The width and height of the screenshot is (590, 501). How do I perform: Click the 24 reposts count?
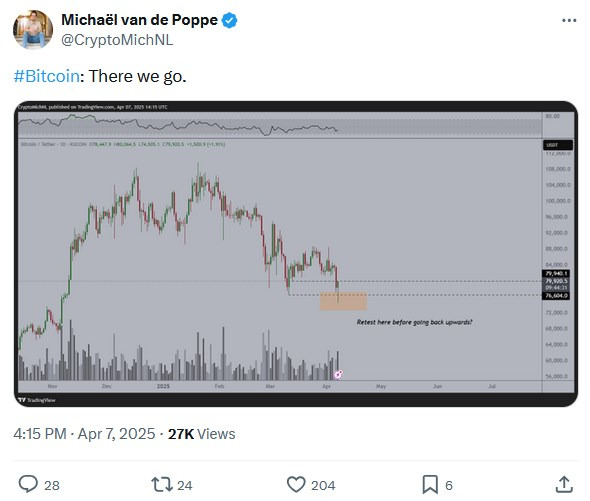tap(185, 486)
